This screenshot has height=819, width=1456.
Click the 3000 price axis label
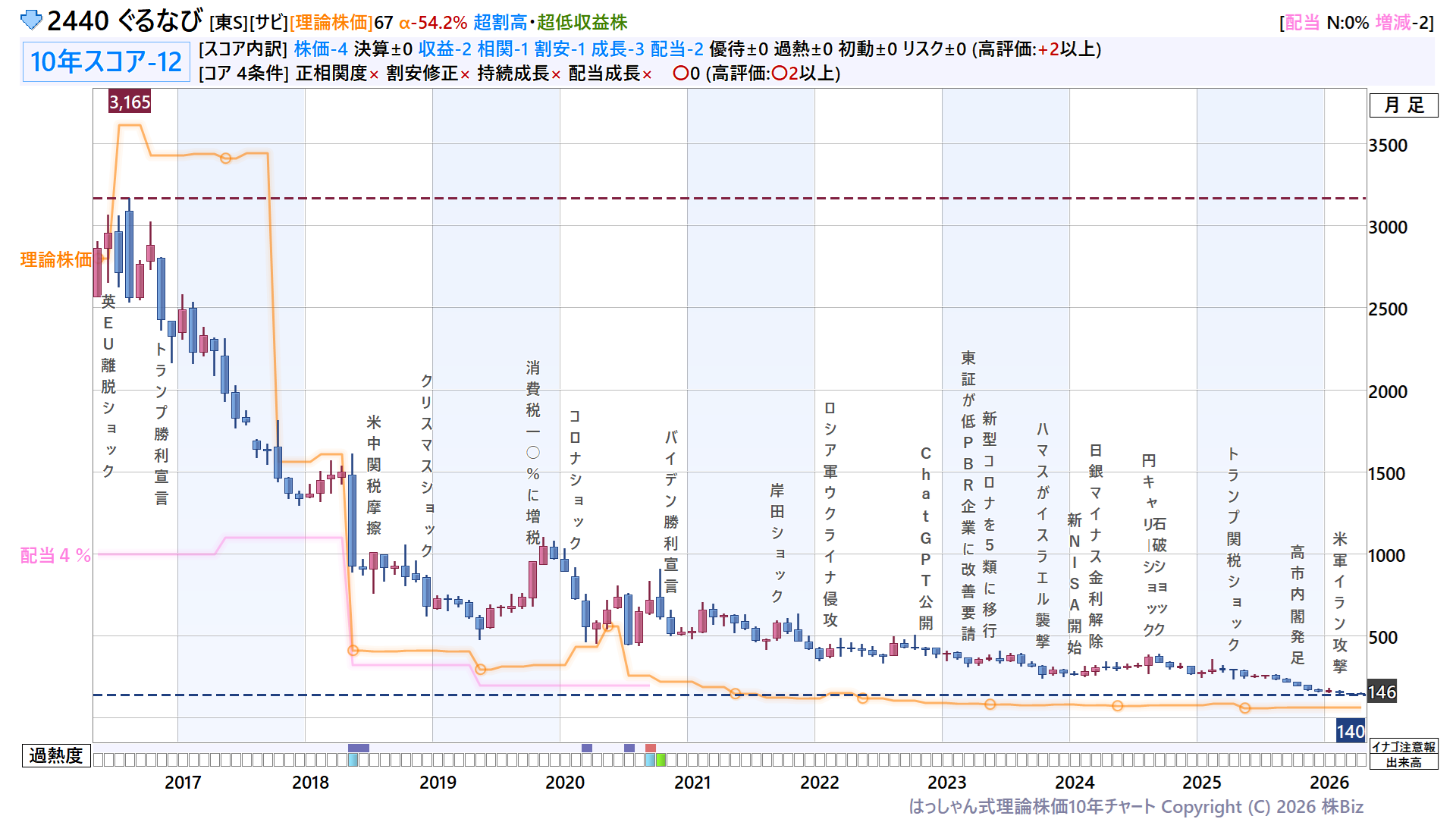click(1388, 227)
